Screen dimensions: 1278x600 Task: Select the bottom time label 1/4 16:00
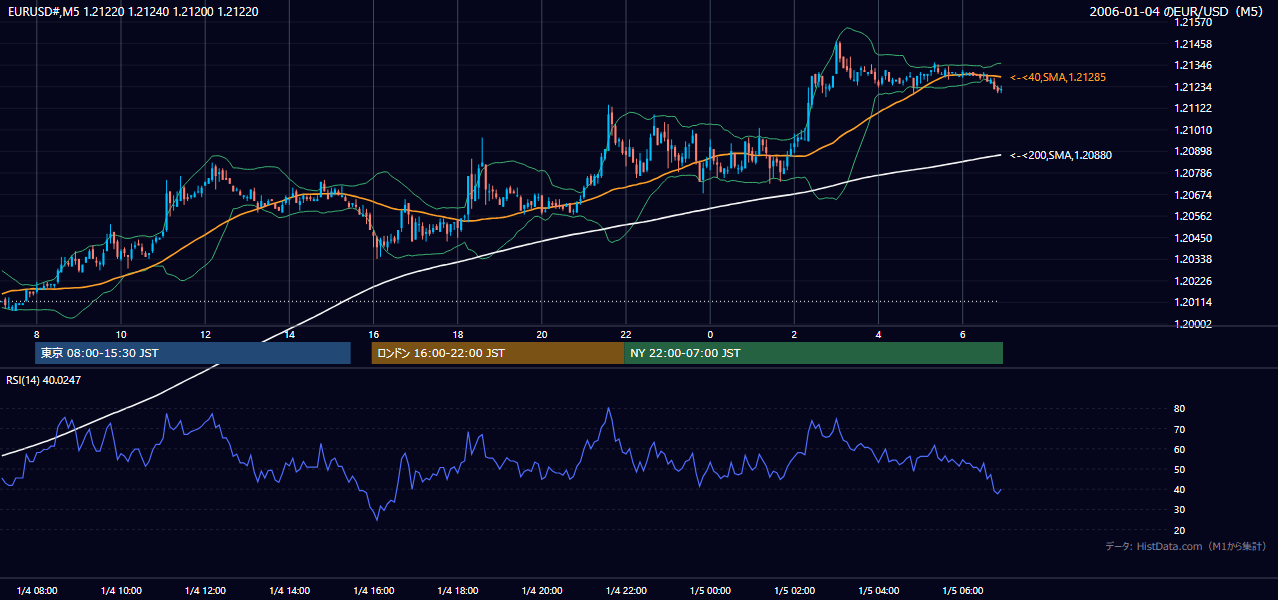[373, 591]
